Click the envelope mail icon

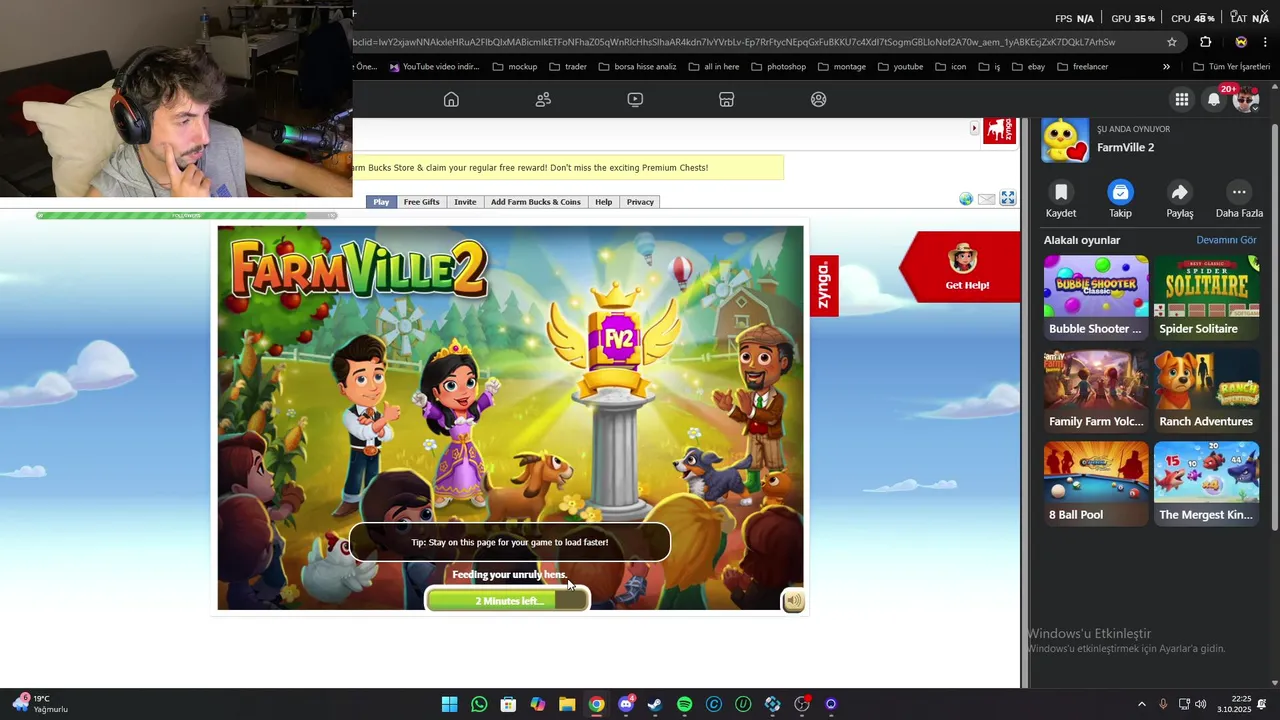(x=986, y=199)
